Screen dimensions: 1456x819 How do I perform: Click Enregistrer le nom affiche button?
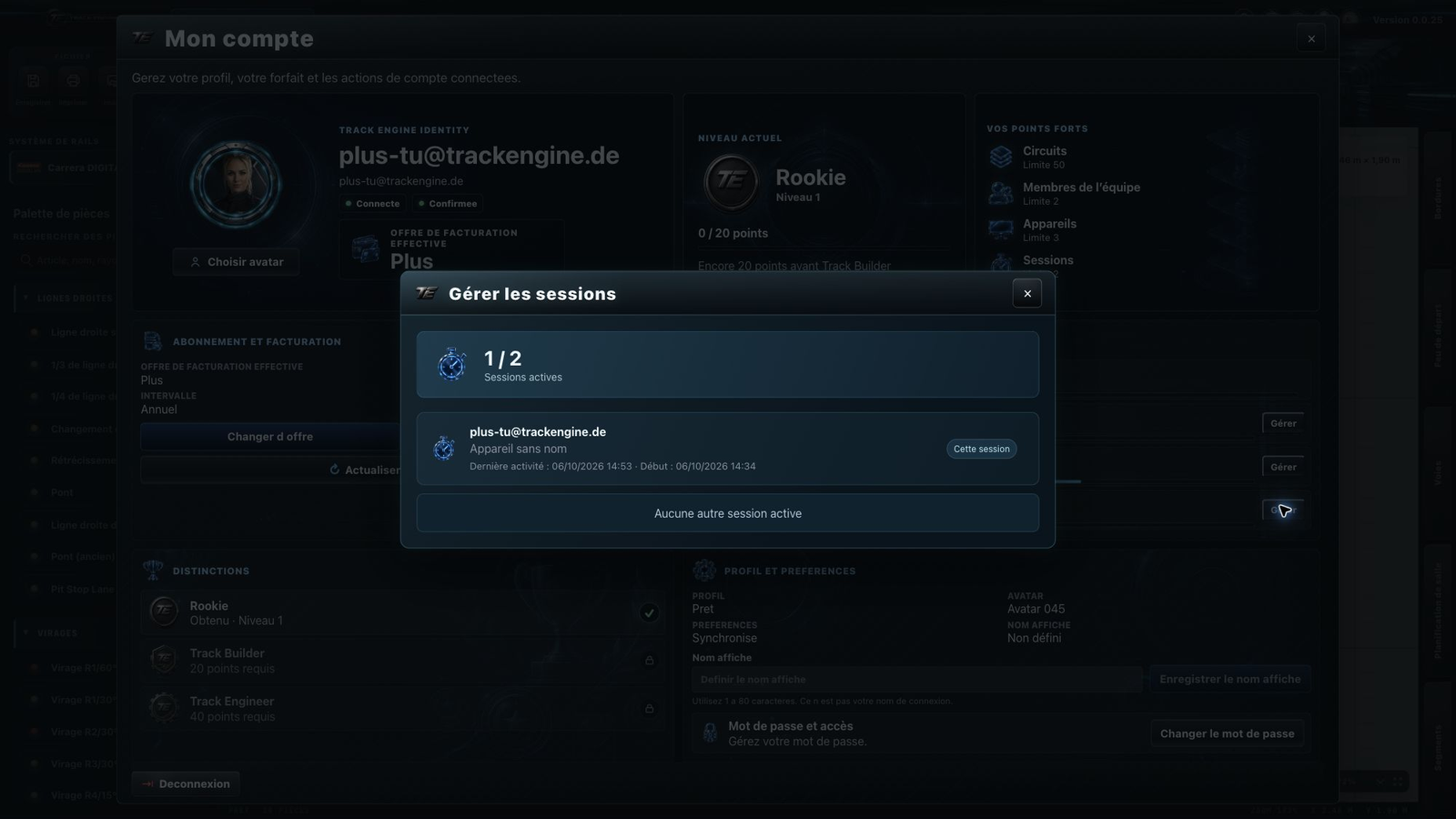coord(1229,679)
